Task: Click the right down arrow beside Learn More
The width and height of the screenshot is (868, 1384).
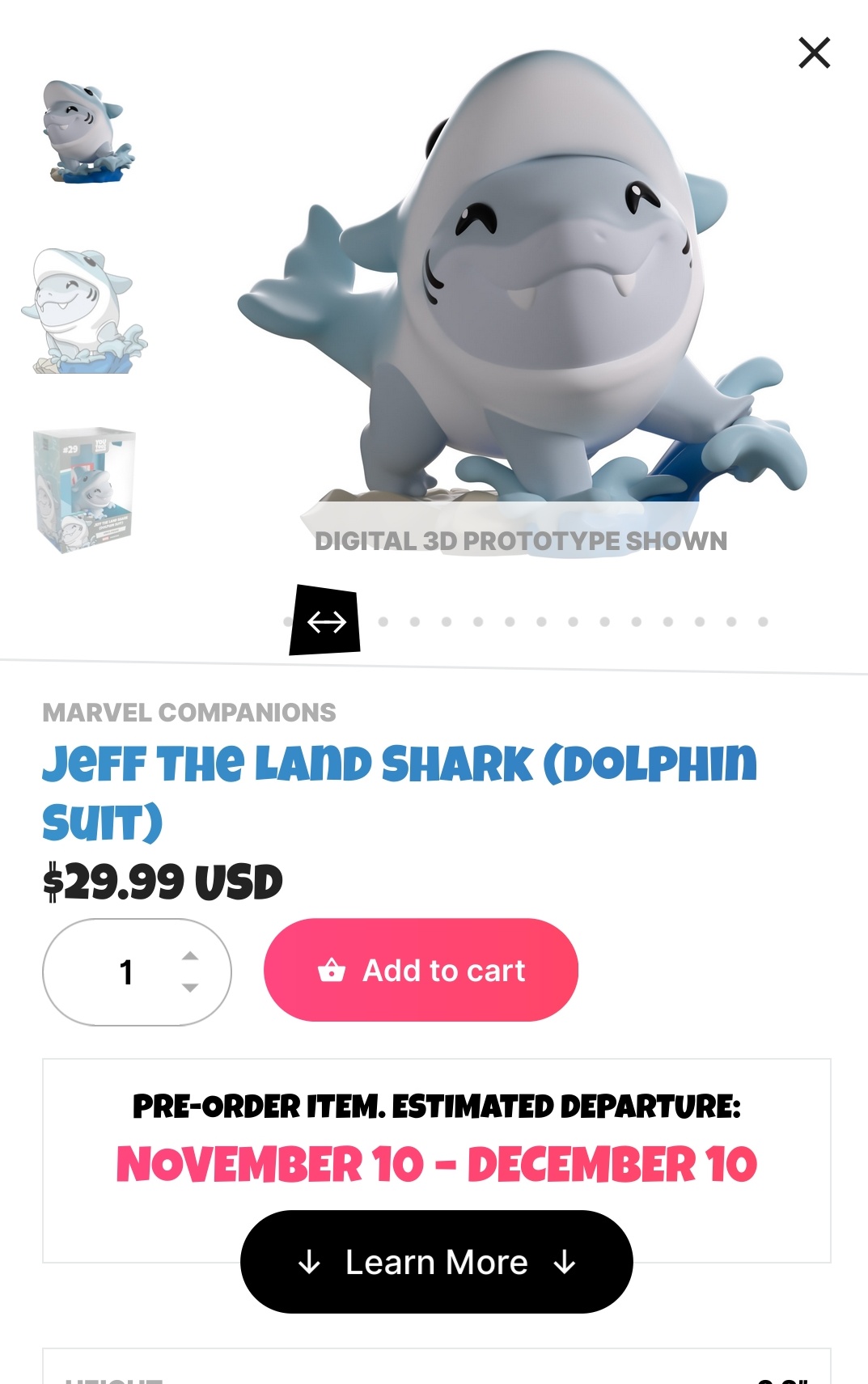Action: tap(565, 1262)
